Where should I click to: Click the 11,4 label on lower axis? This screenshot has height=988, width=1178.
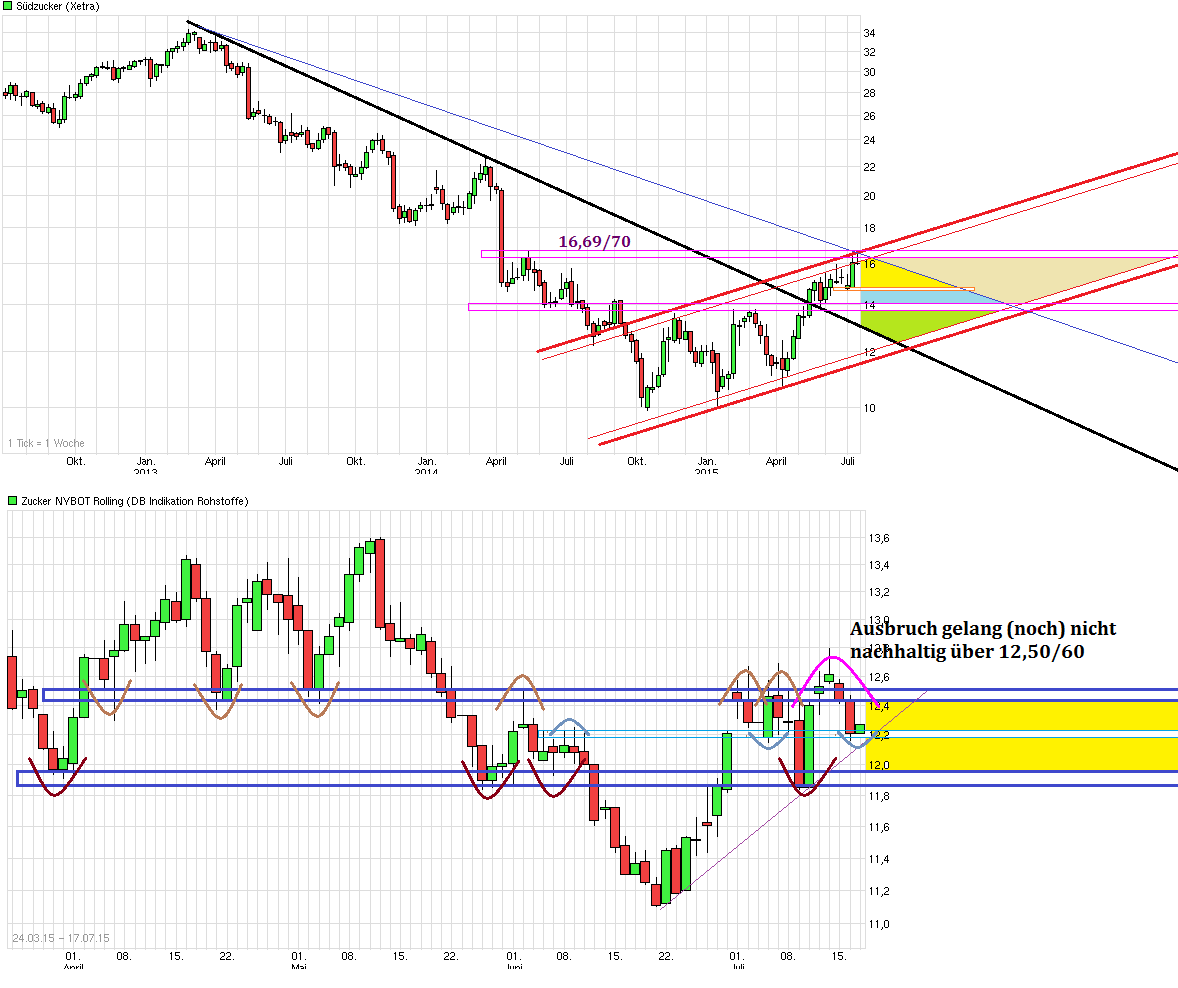pyautogui.click(x=879, y=859)
